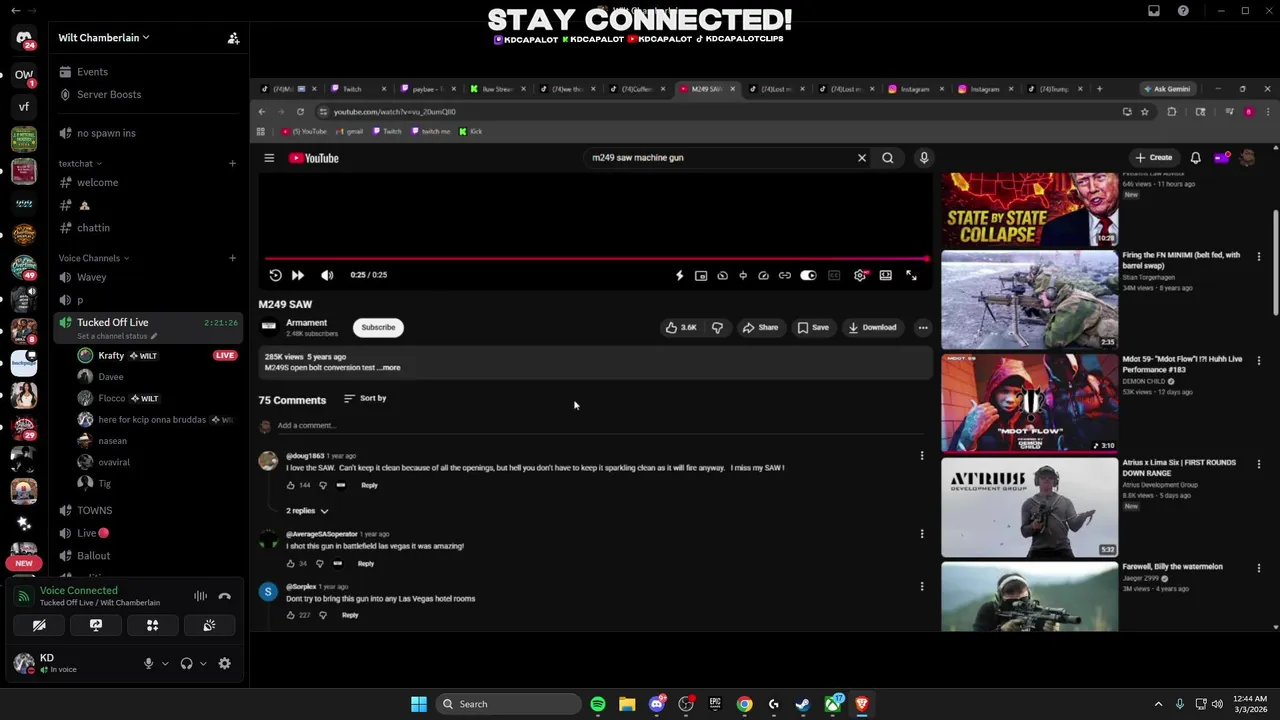Open headphone output options arrow
Image resolution: width=1280 pixels, height=720 pixels.
[x=203, y=663]
